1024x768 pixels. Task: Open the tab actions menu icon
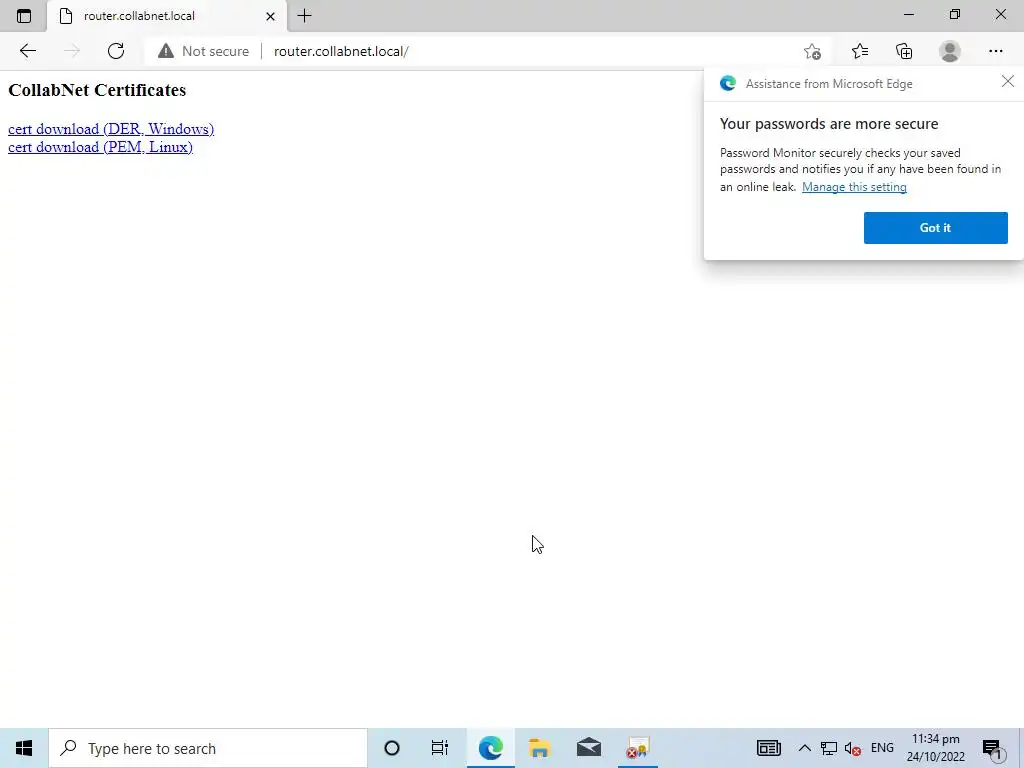pos(24,16)
